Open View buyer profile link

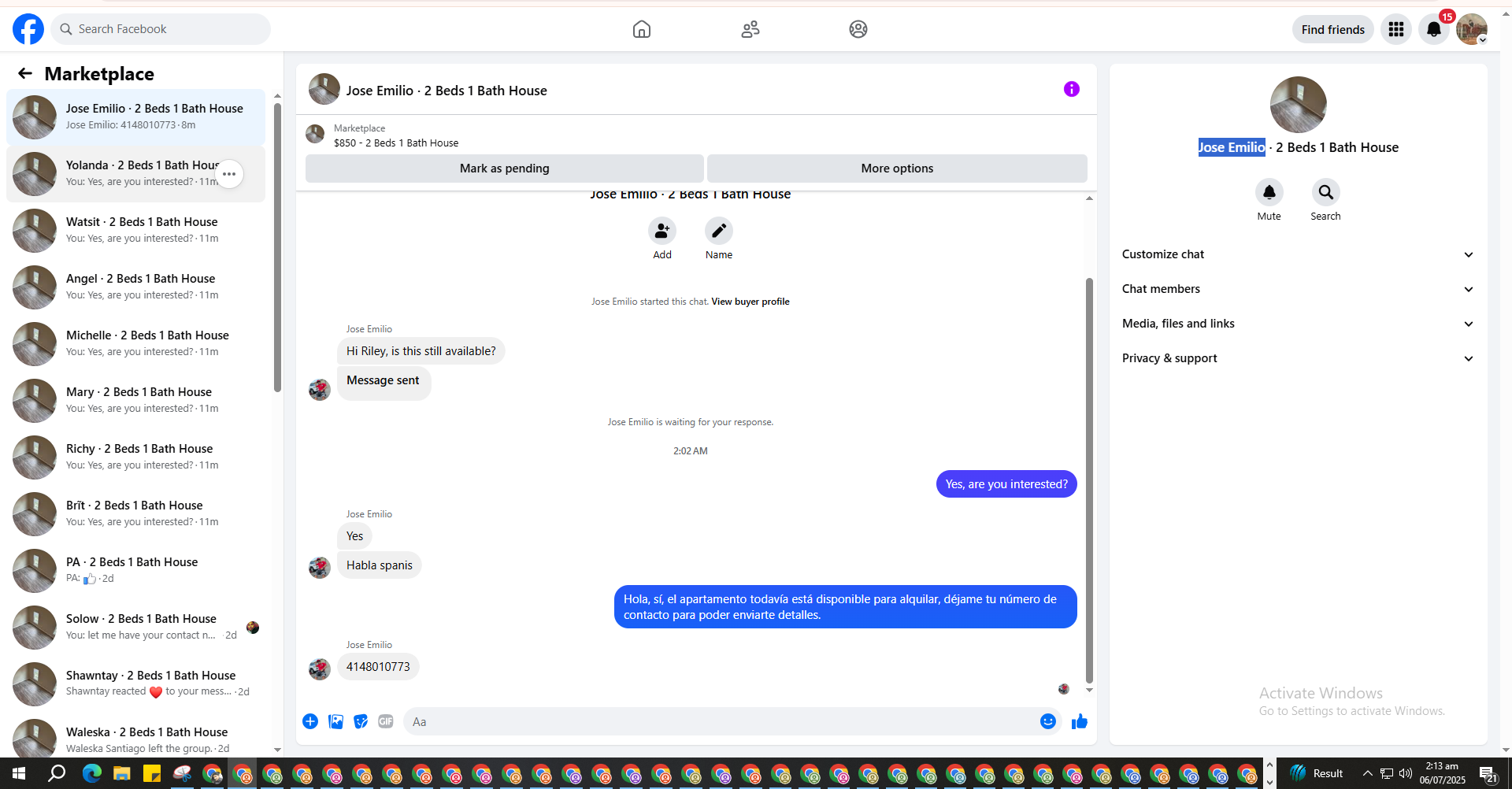(750, 302)
